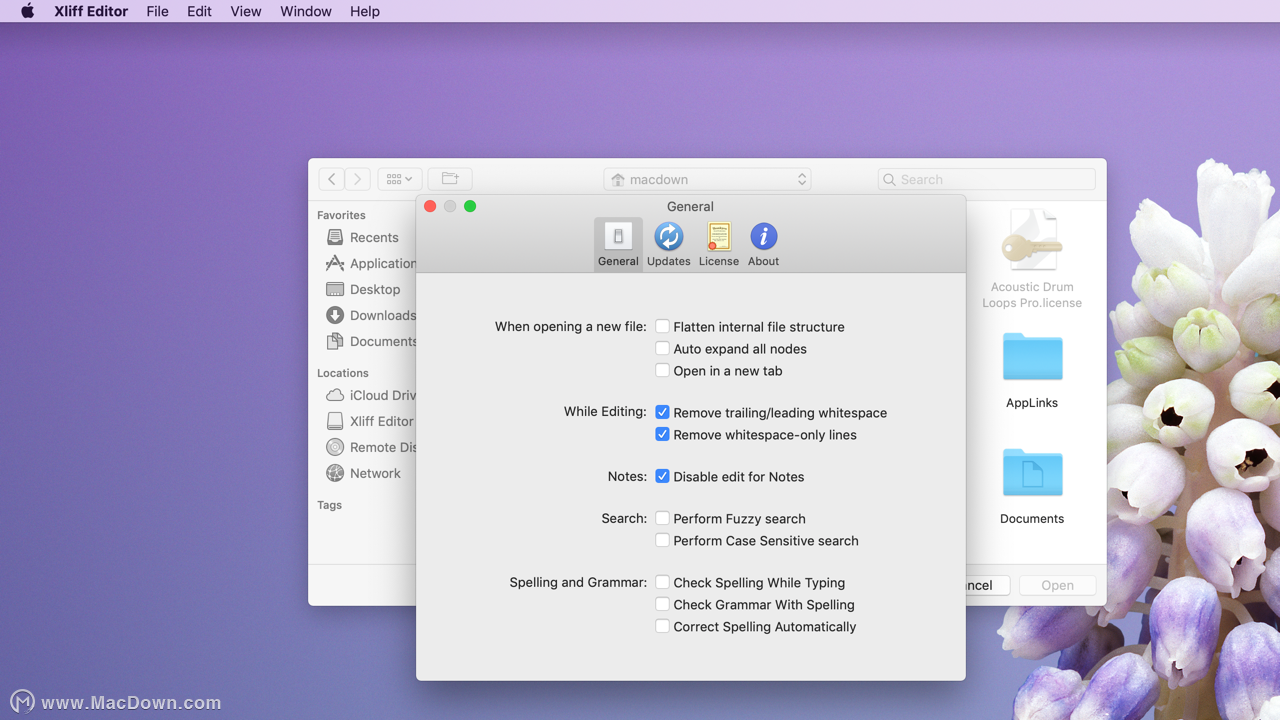The height and width of the screenshot is (720, 1280).
Task: Select the Documents folder in file list
Action: coord(1032,487)
